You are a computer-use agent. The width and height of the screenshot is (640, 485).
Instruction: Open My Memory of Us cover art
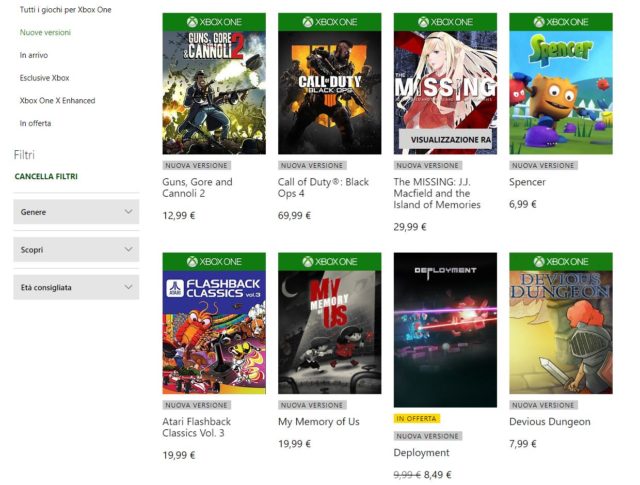pyautogui.click(x=329, y=332)
